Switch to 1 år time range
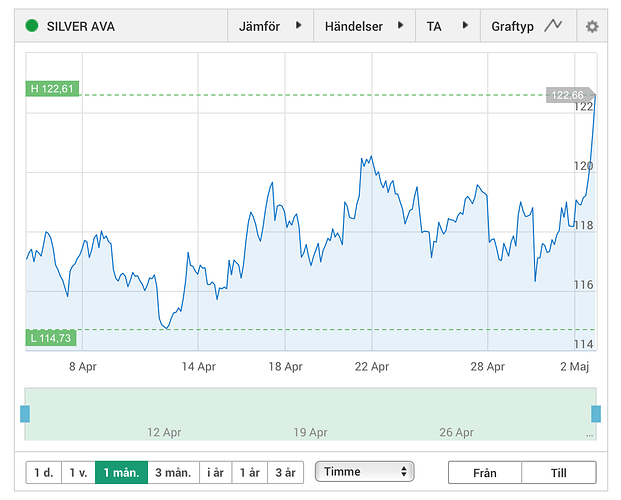 pos(249,472)
